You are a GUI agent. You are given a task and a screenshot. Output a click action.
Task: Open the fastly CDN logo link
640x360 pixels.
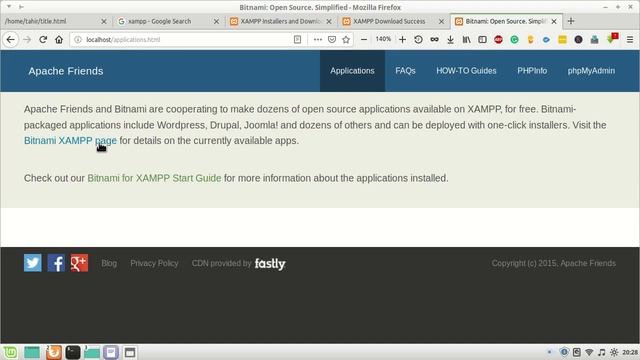pos(270,264)
